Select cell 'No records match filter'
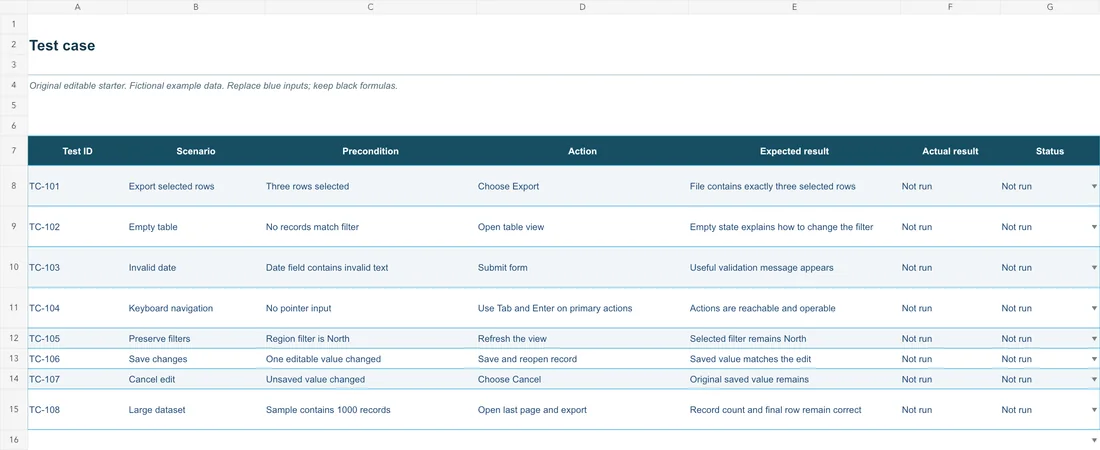Viewport: 1100px width, 450px height. click(370, 227)
